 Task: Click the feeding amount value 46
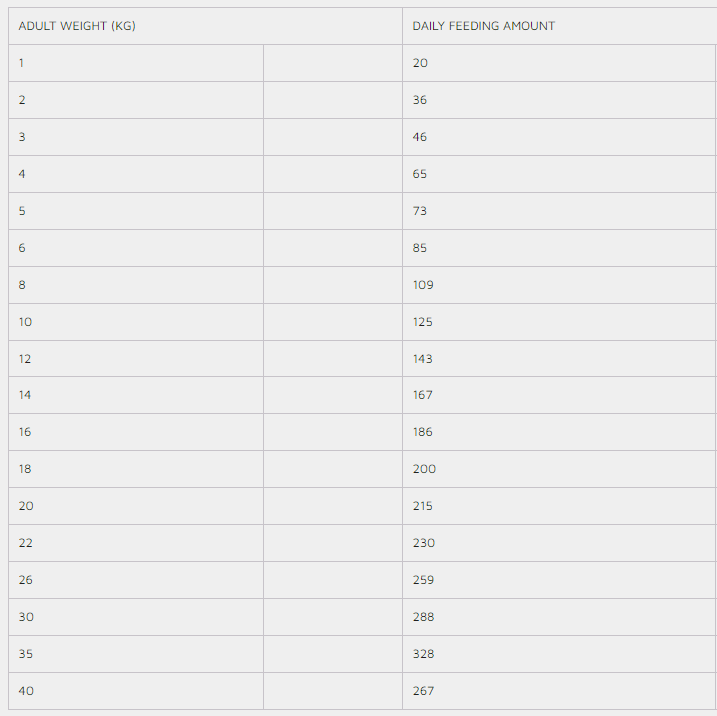(420, 137)
